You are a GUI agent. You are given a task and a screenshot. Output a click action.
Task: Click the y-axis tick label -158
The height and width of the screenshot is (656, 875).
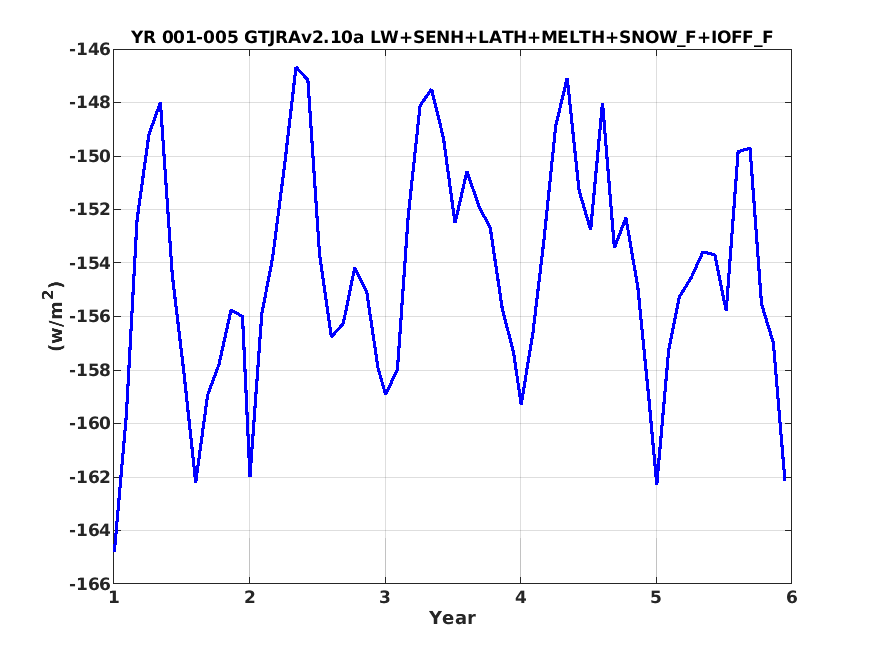pos(90,370)
